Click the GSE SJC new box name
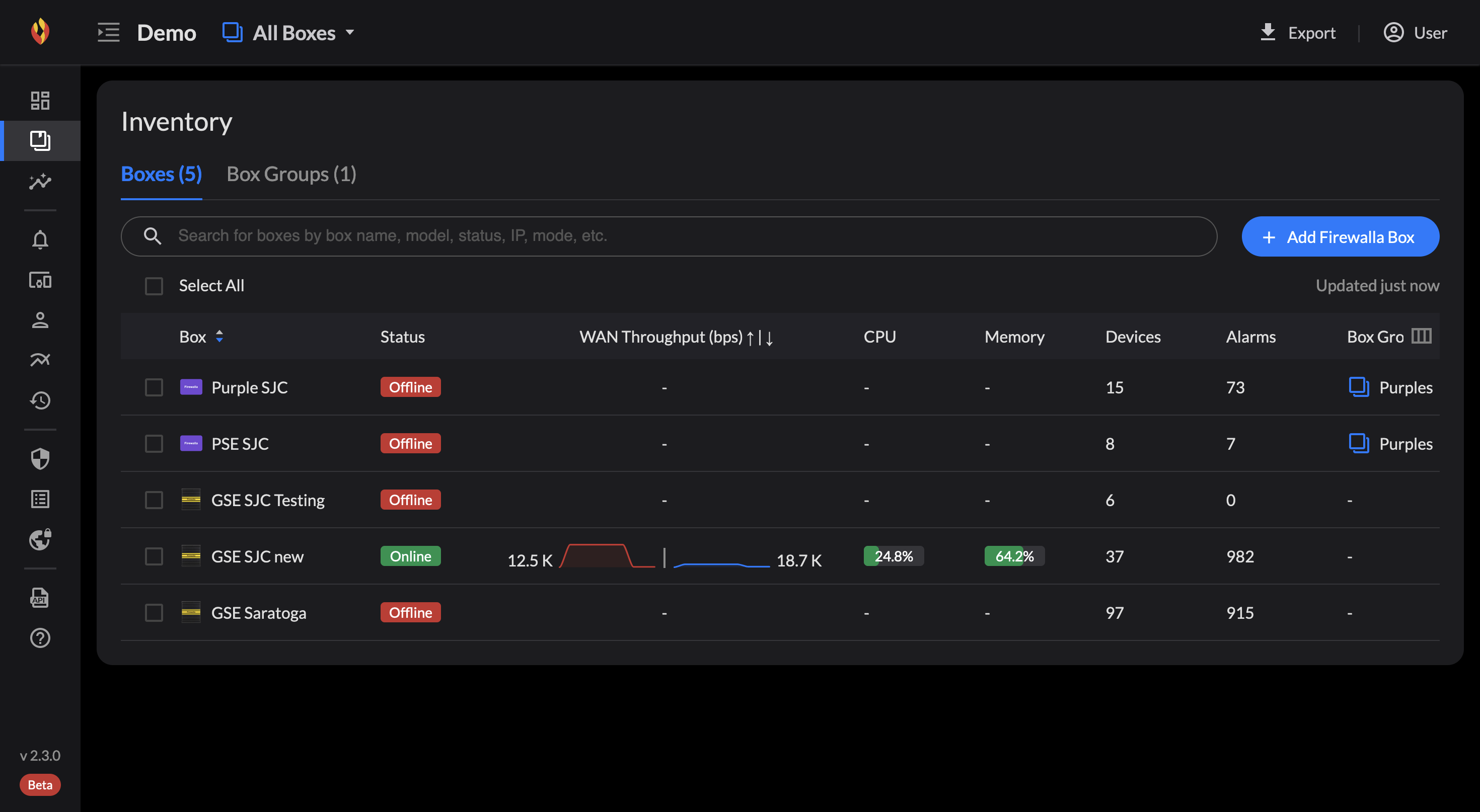The image size is (1480, 812). tap(257, 556)
